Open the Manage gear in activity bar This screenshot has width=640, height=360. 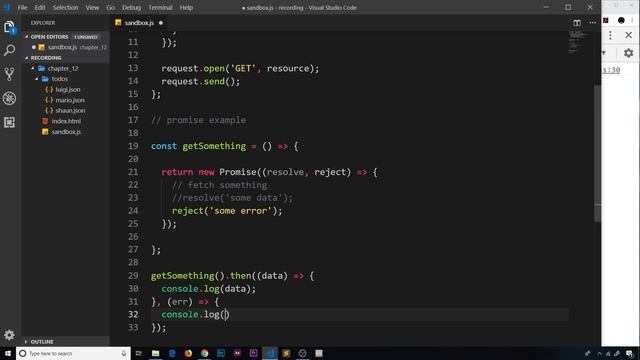[9, 335]
